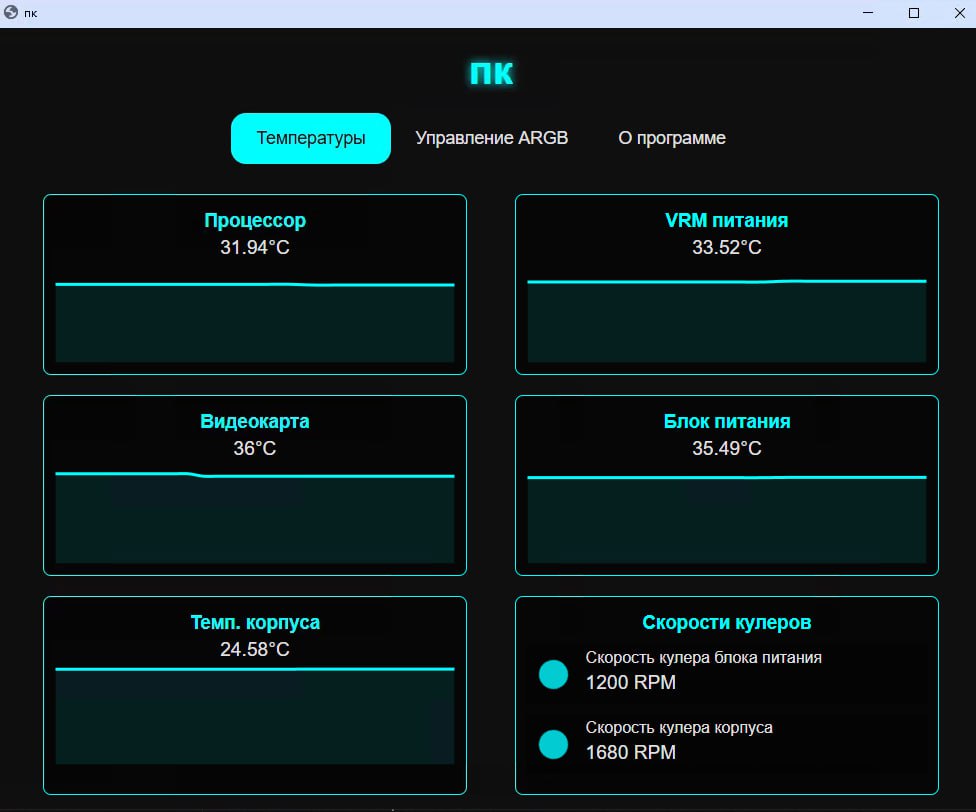The height and width of the screenshot is (812, 976).
Task: Click the 1200 RPM fan speed value
Action: (630, 683)
